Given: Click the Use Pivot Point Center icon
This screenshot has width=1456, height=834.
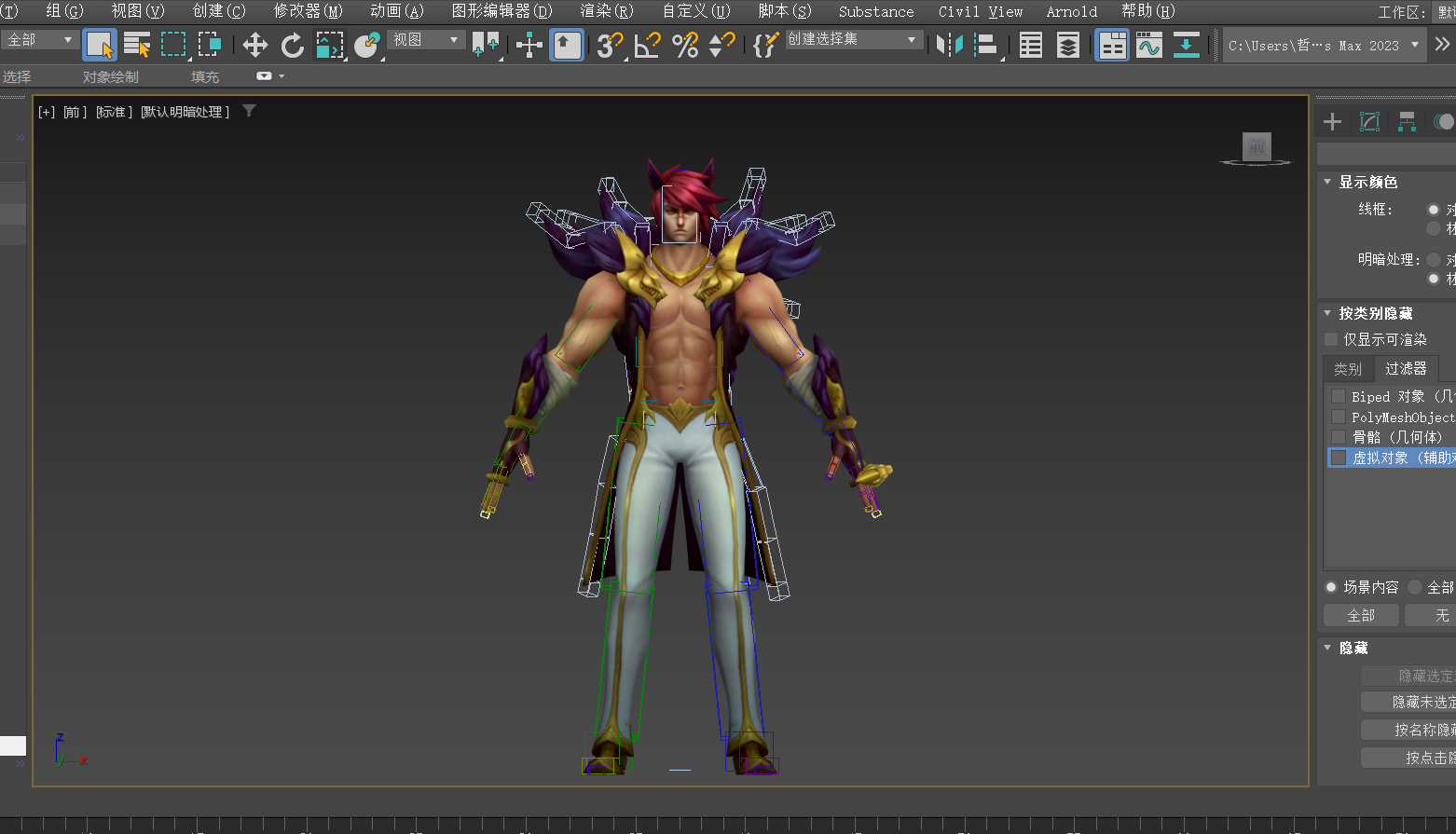Looking at the screenshot, I should pyautogui.click(x=486, y=45).
